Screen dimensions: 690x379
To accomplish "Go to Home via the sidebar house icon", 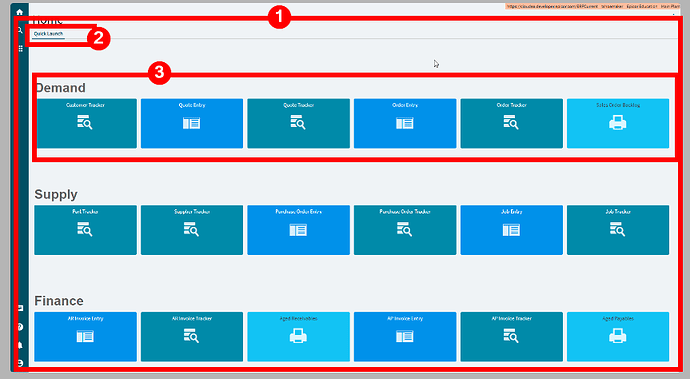I will (20, 12).
